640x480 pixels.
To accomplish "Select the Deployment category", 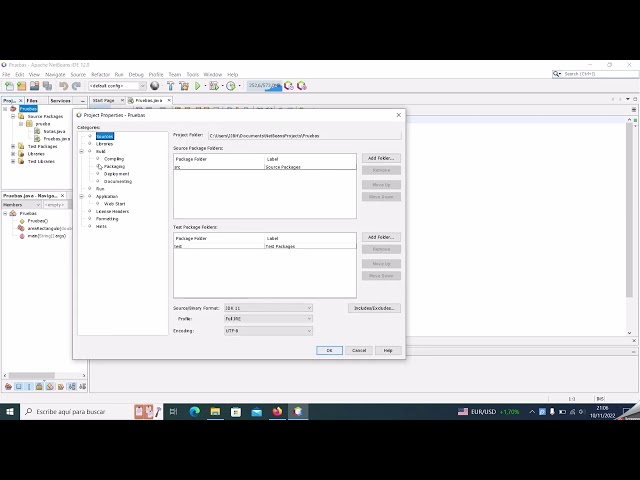I will [116, 174].
